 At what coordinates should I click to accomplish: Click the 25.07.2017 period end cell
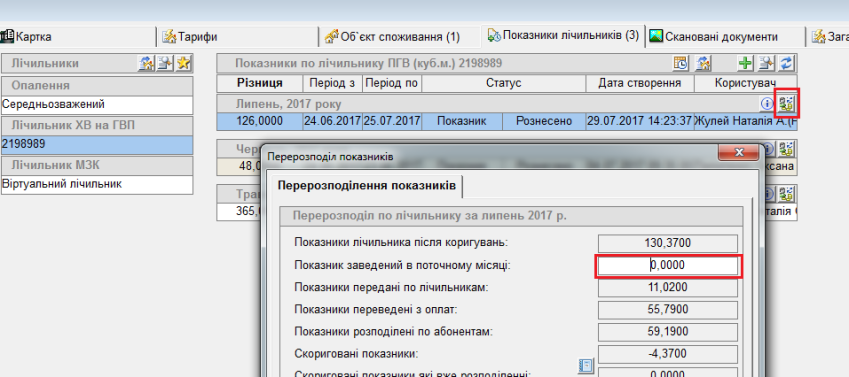tap(392, 121)
